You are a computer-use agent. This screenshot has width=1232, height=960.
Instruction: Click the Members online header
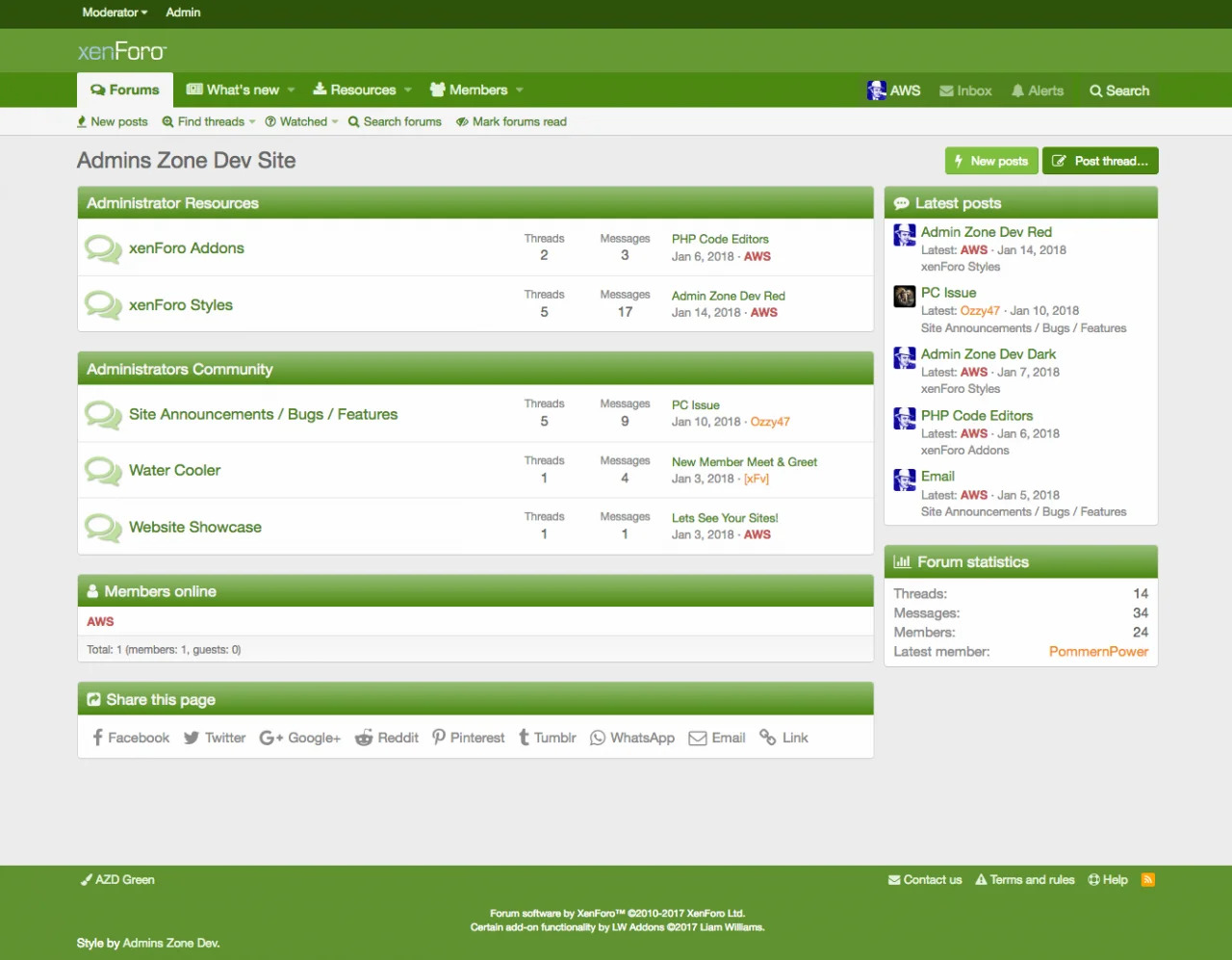tap(161, 592)
